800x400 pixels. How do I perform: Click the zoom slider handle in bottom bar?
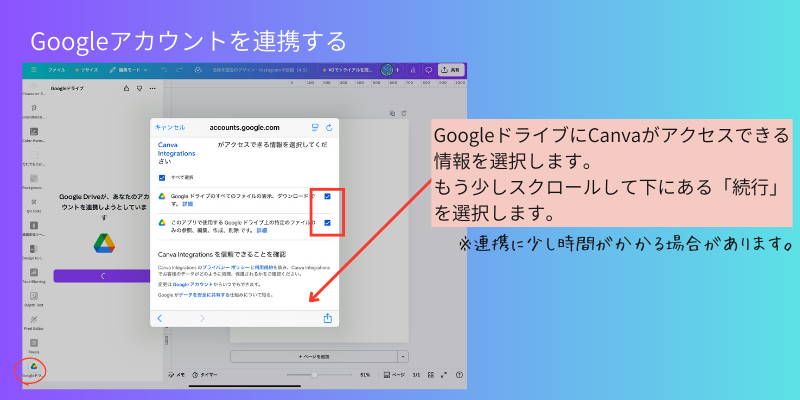[x=314, y=374]
